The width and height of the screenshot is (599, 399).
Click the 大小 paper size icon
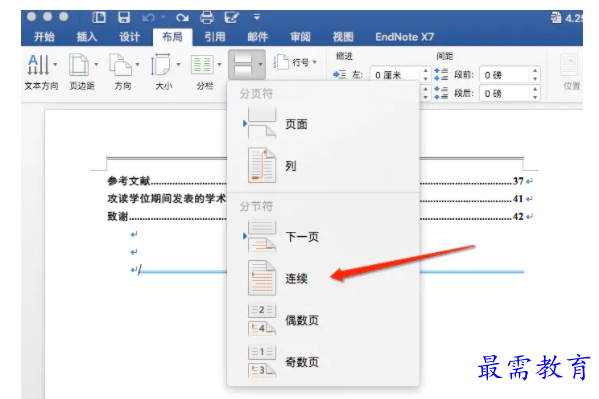click(161, 65)
